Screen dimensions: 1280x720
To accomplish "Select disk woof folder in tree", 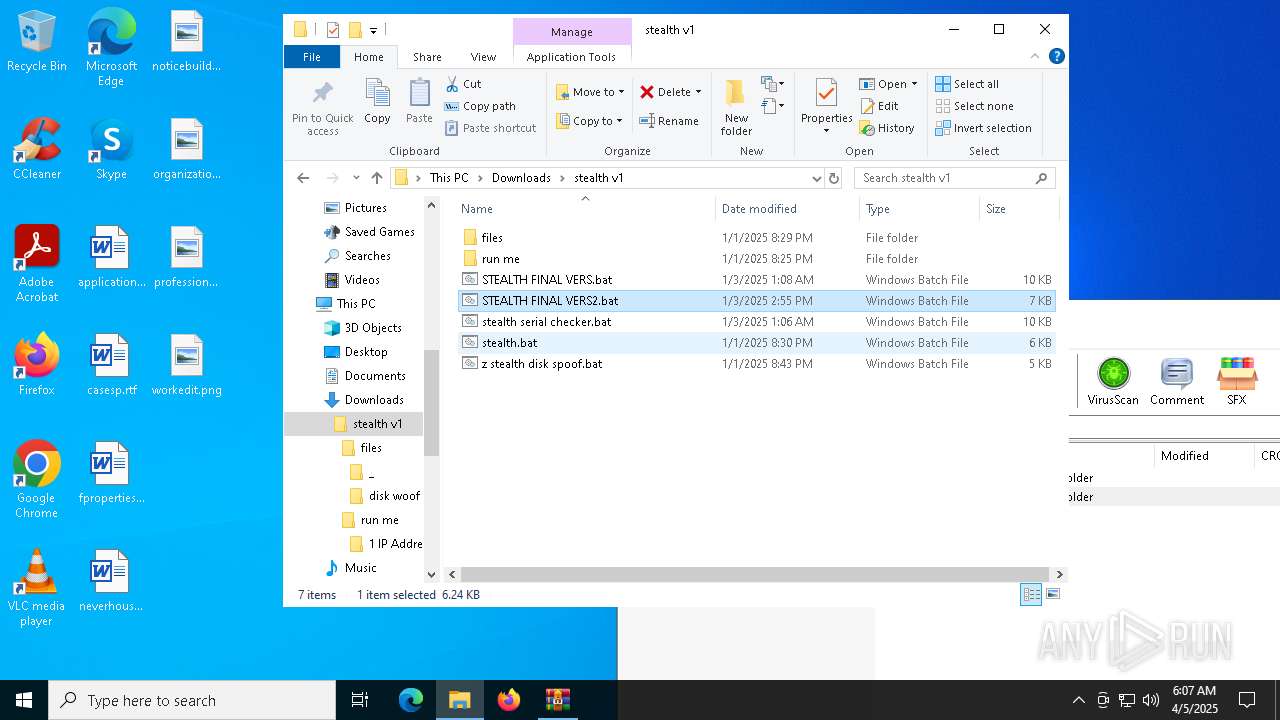I will [x=385, y=496].
